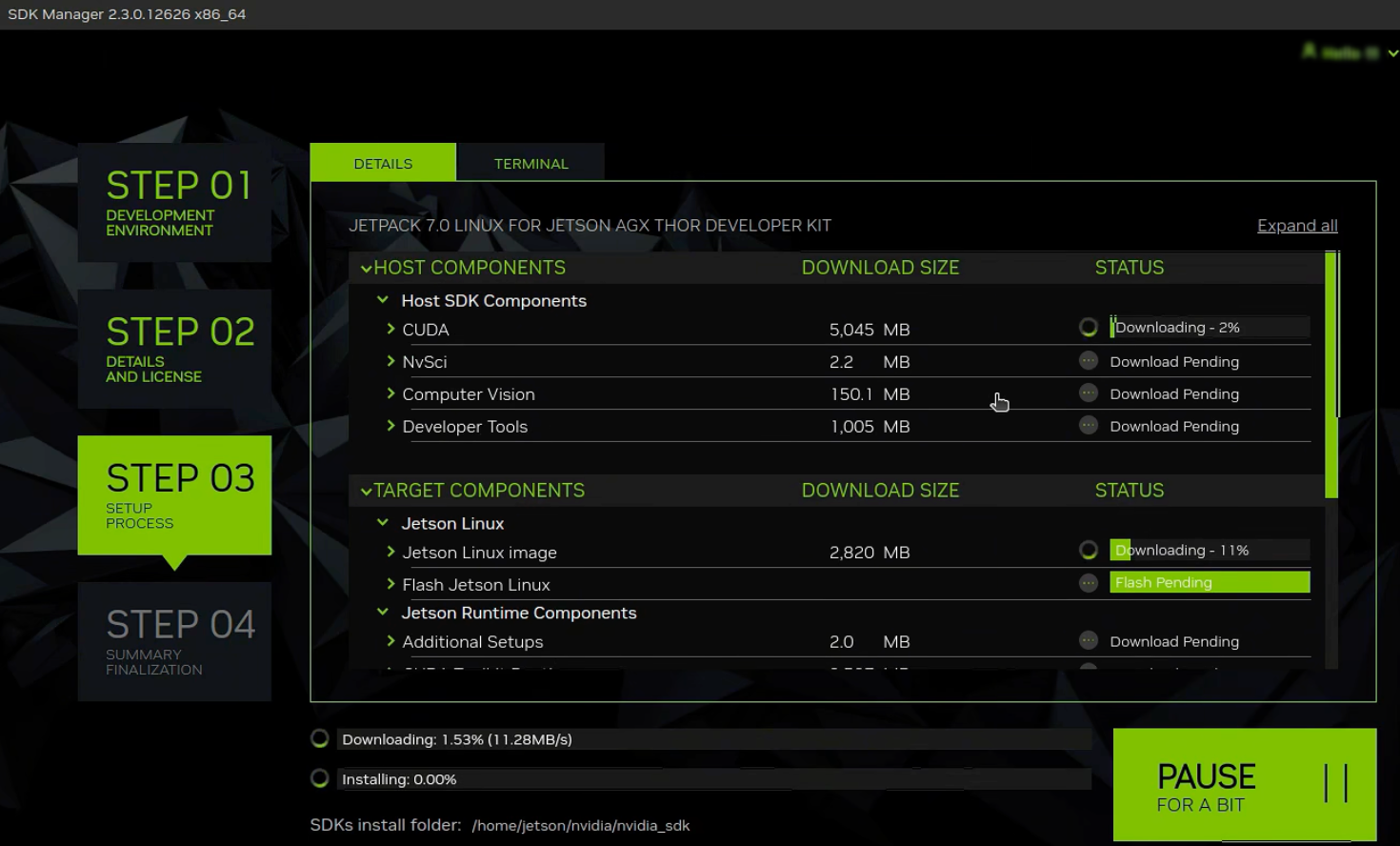The image size is (1400, 846).
Task: Expand the Computer Vision row
Action: (390, 393)
